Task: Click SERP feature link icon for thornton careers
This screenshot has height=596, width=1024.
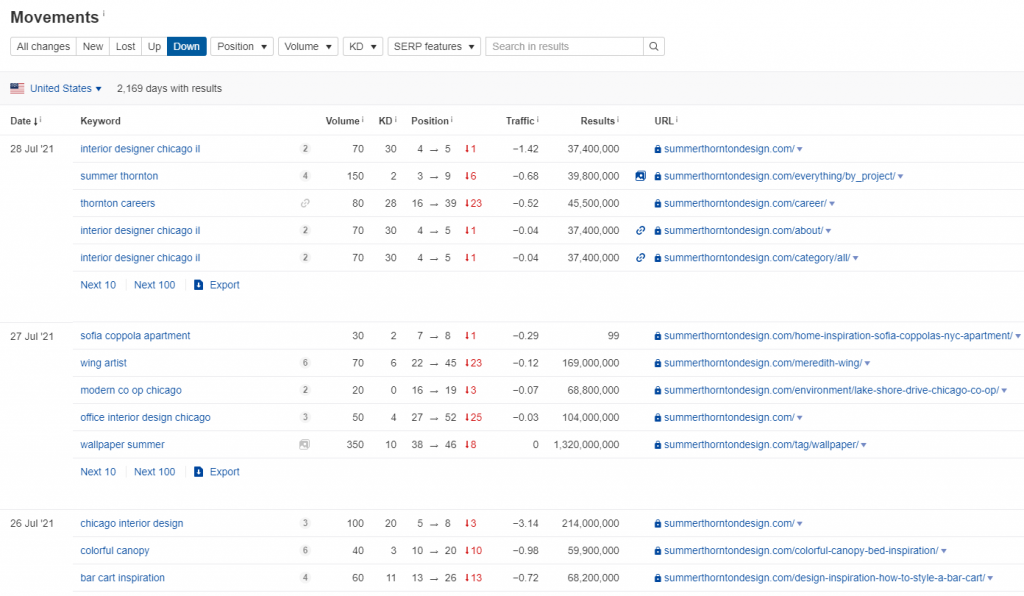Action: pos(305,204)
